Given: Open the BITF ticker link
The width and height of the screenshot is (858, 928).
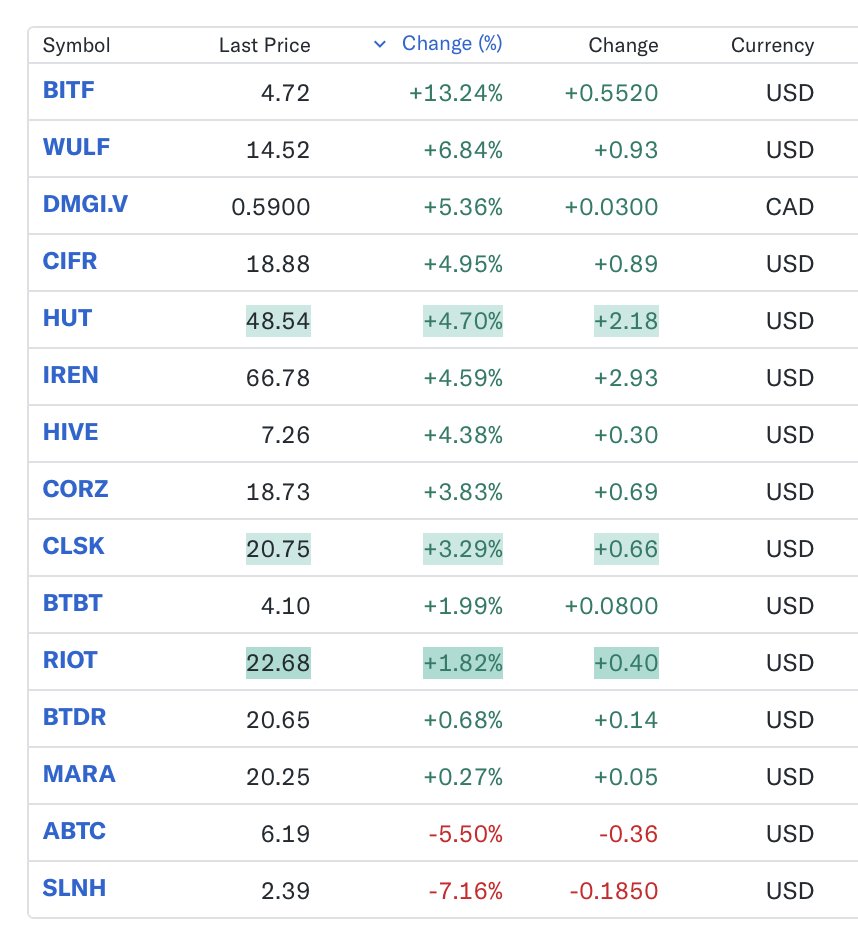Looking at the screenshot, I should point(69,91).
